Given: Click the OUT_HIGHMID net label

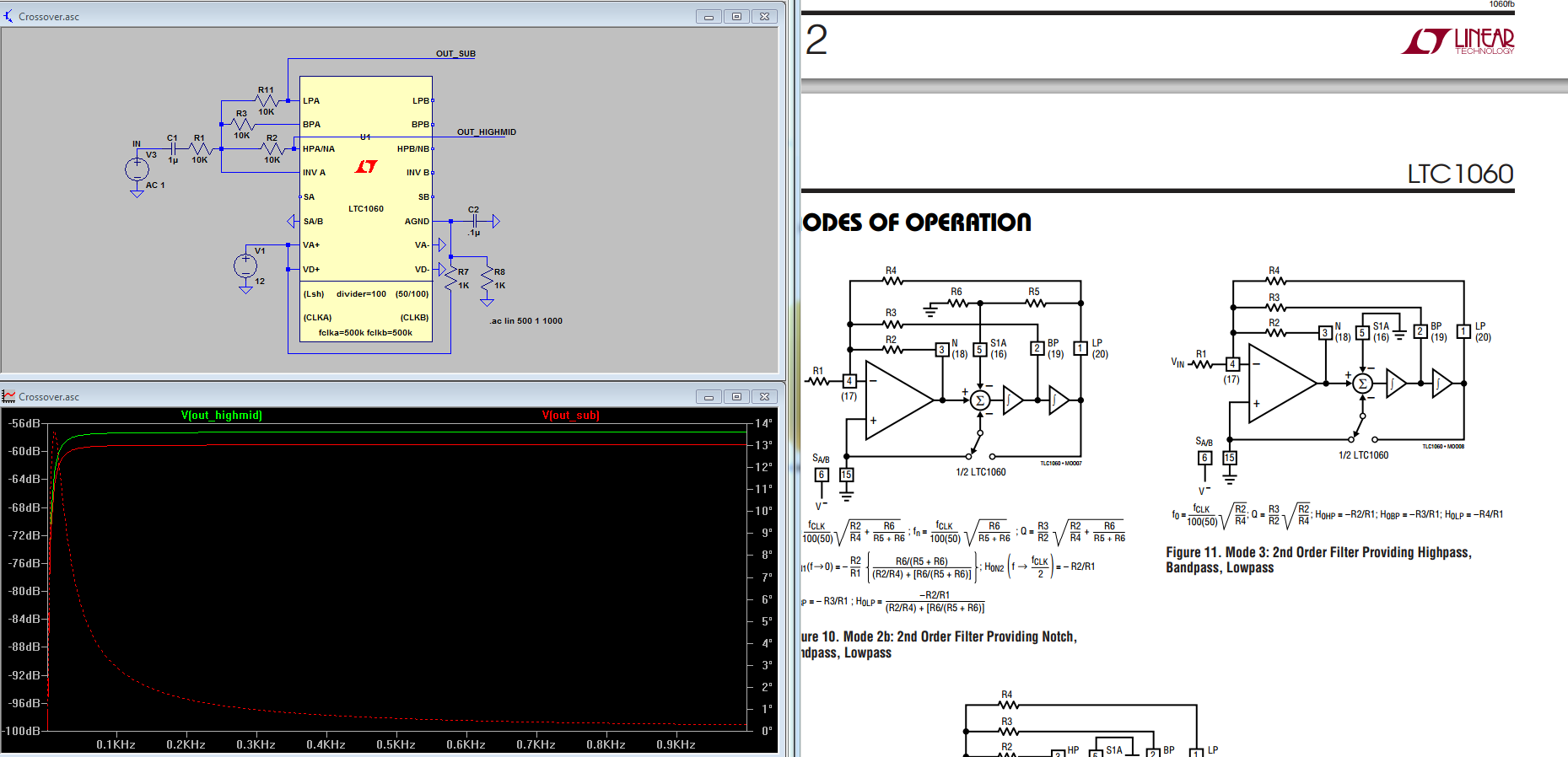Looking at the screenshot, I should pyautogui.click(x=486, y=132).
